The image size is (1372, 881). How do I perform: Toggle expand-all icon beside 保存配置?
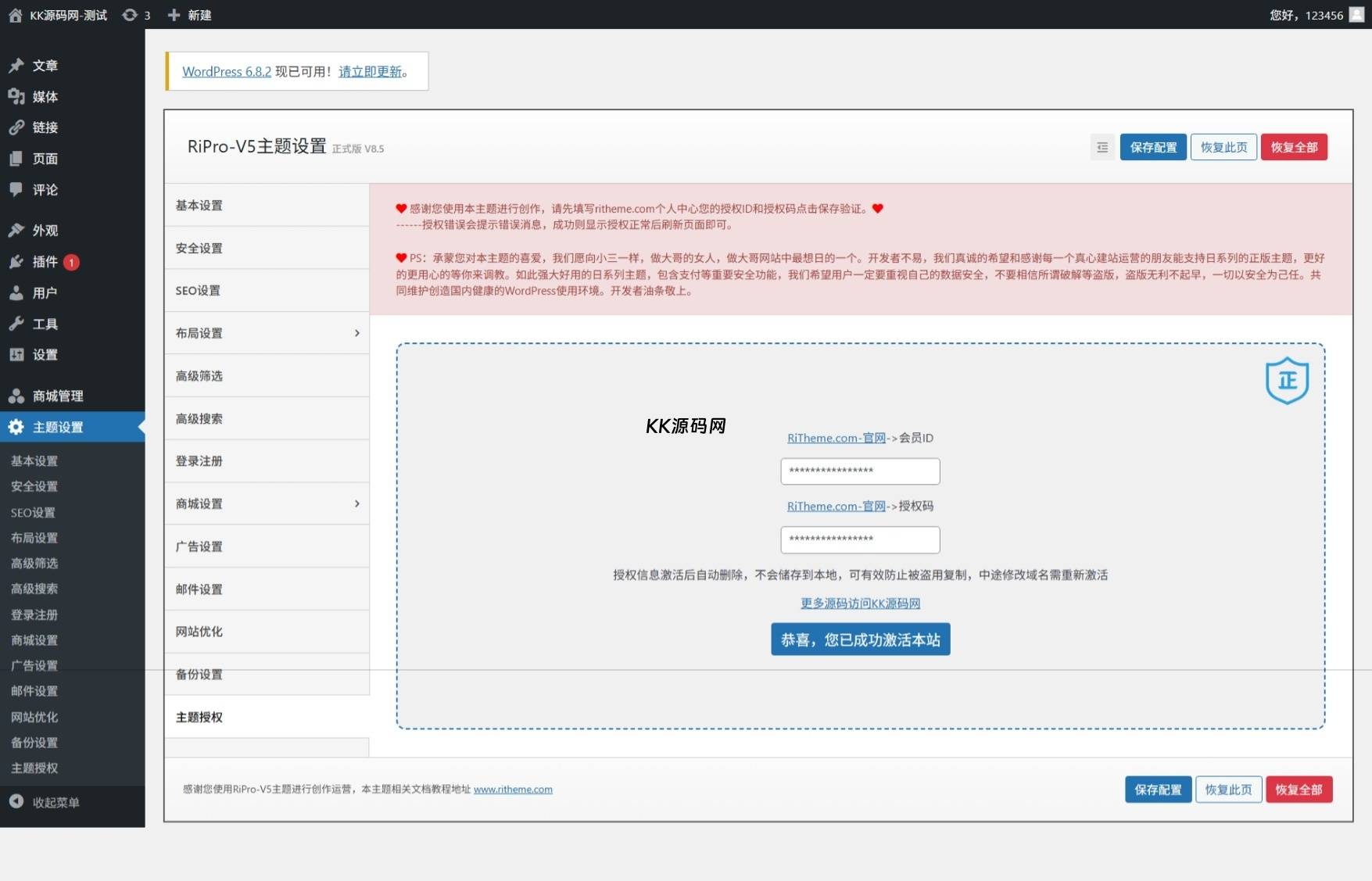[x=1102, y=147]
